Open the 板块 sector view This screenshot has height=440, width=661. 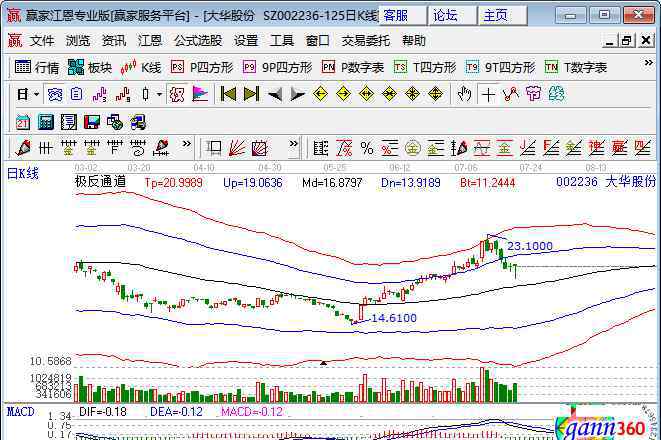click(90, 67)
